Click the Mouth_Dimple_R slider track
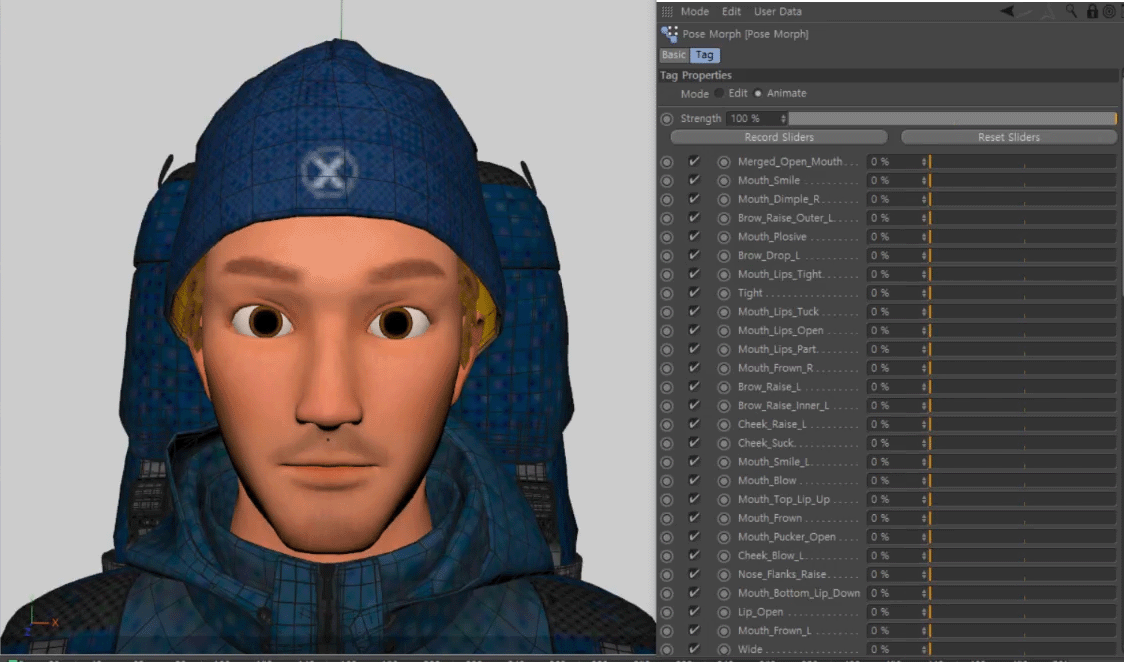1124x662 pixels. [x=1022, y=199]
